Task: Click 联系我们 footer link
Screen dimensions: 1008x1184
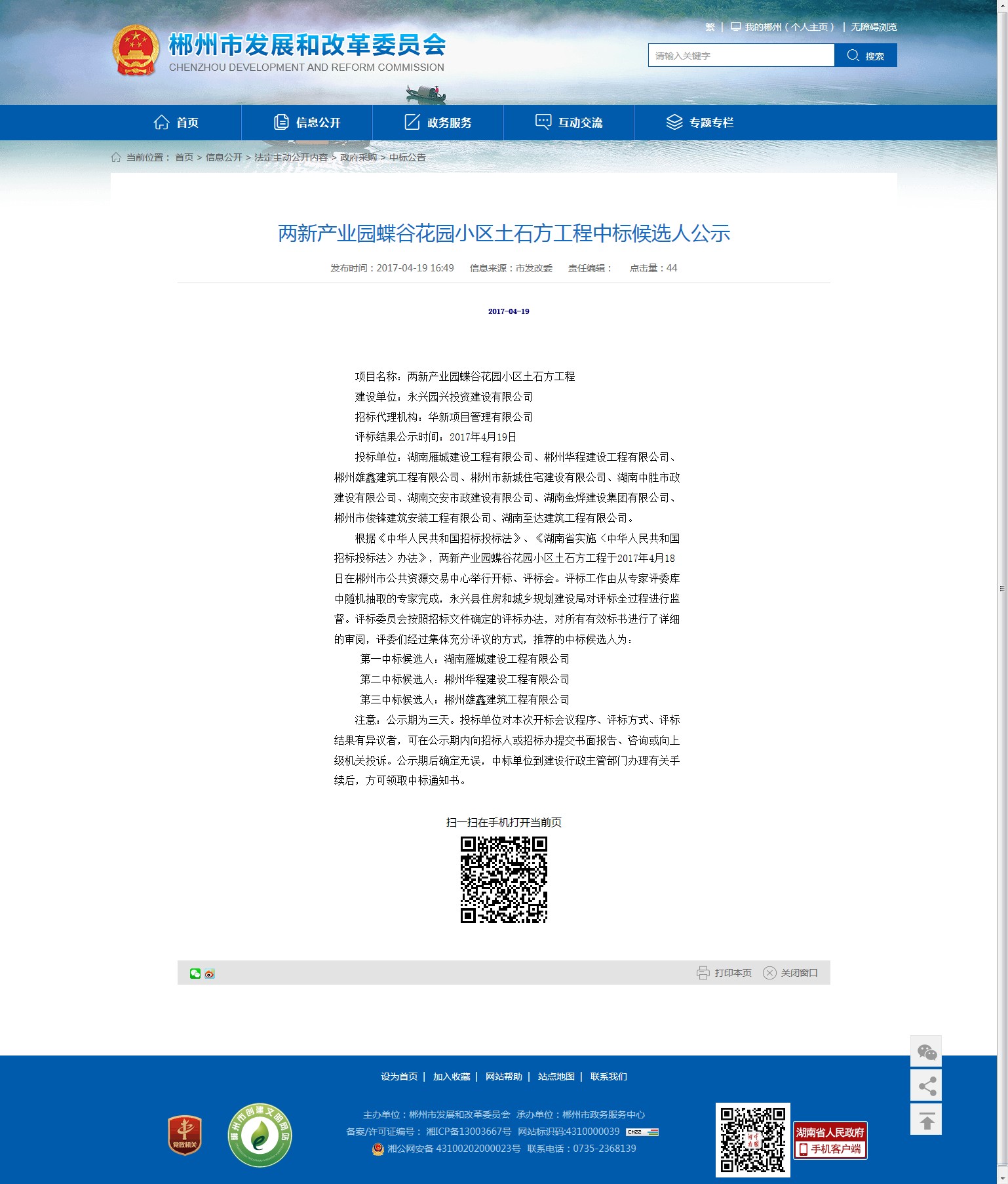Action: [x=609, y=1076]
